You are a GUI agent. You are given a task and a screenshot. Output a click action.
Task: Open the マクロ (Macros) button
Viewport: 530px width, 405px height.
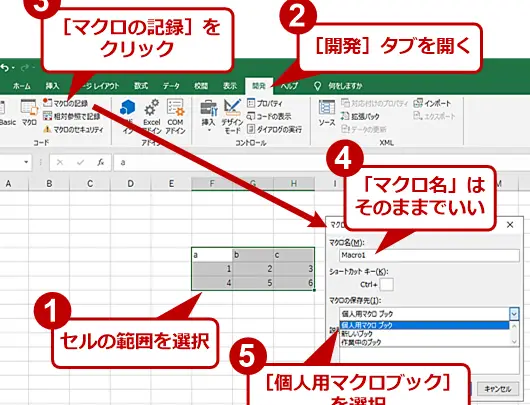click(29, 113)
